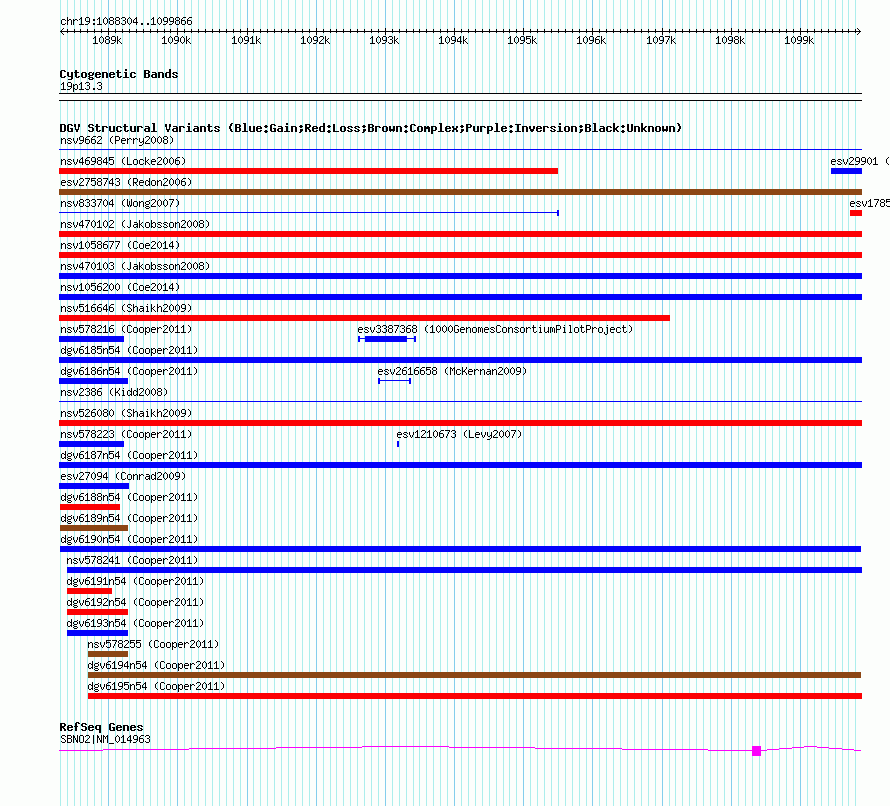The image size is (890, 806).
Task: Open nsv470102 (Jakobsson2008) variant
Action: [x=135, y=224]
